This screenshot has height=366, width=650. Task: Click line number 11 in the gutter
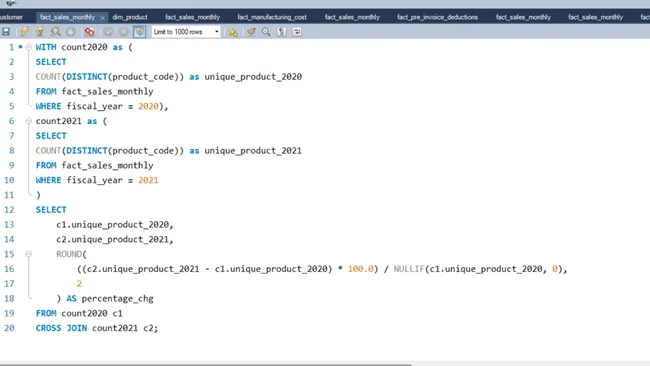[9, 195]
